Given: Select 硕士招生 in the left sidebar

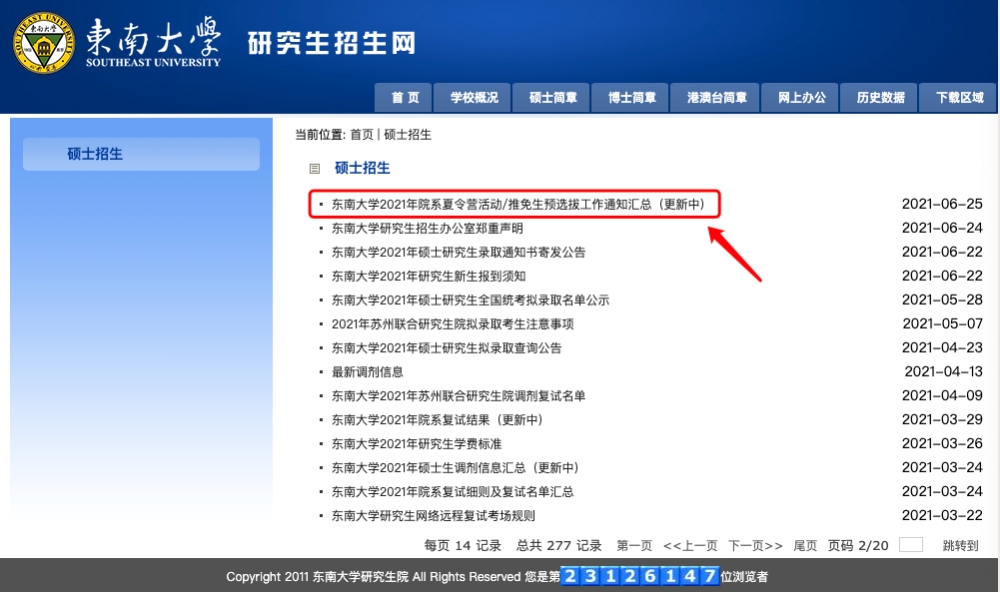Looking at the screenshot, I should (x=142, y=154).
